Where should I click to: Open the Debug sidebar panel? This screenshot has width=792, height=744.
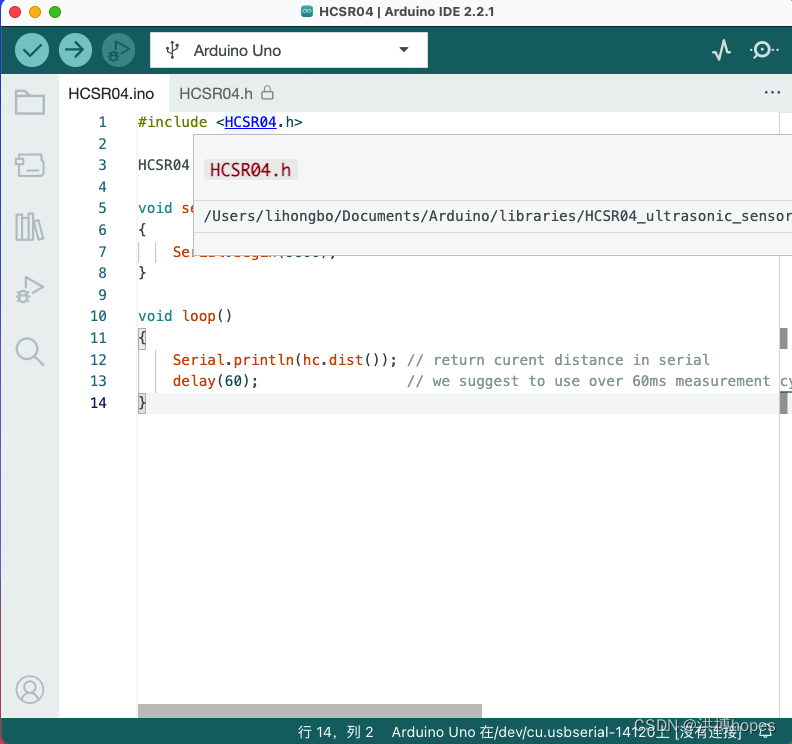pos(30,289)
